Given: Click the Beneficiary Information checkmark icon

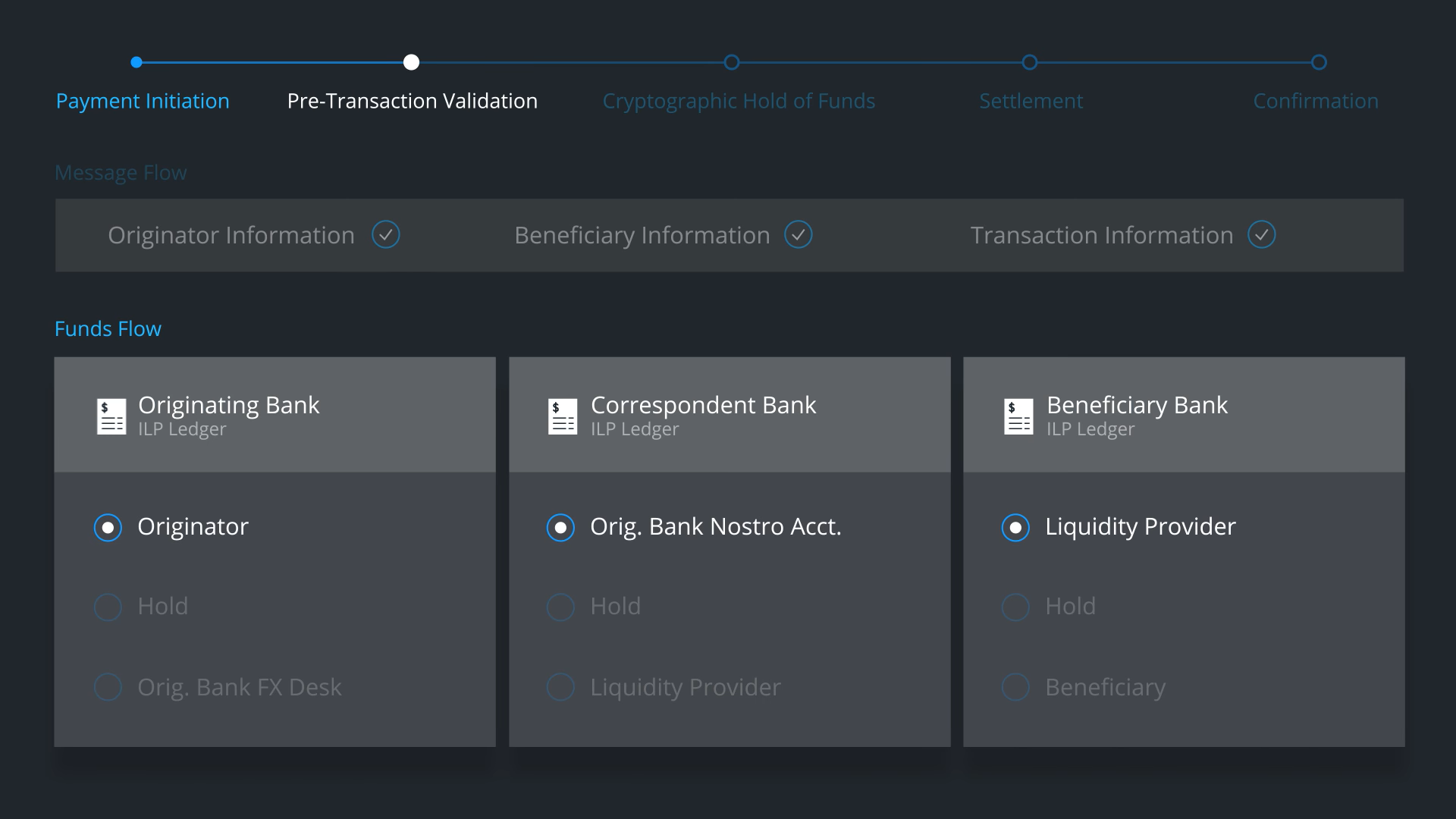Looking at the screenshot, I should point(799,235).
